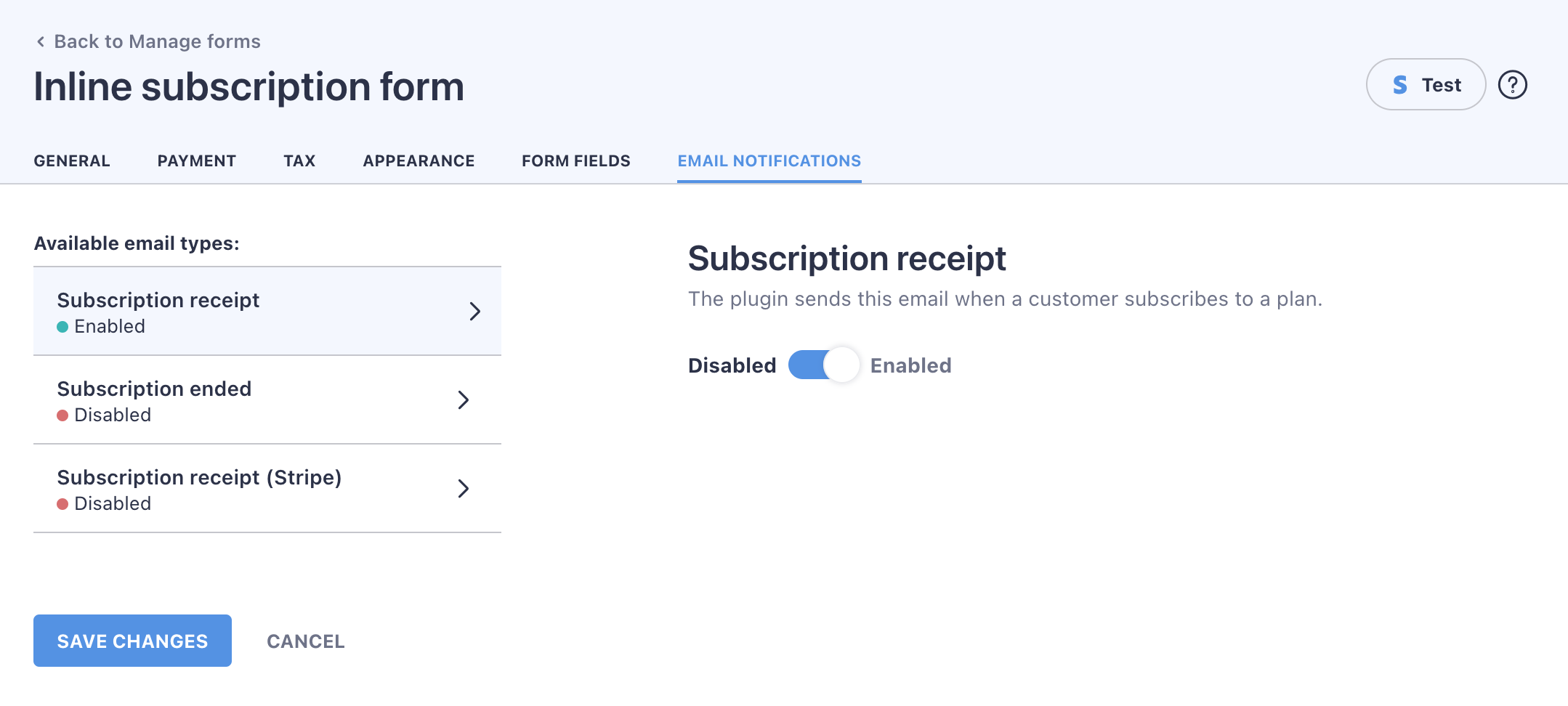Viewport: 1568px width, 706px height.
Task: Click the back arrow beside Manage forms
Action: click(x=41, y=41)
